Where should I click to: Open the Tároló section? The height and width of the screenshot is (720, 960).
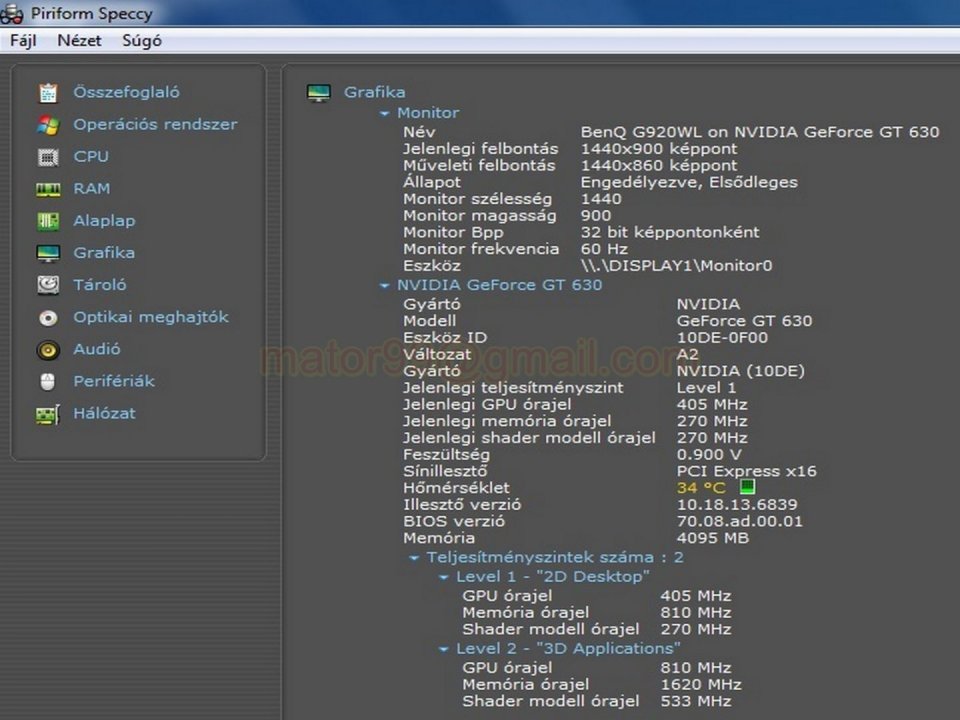pyautogui.click(x=100, y=285)
